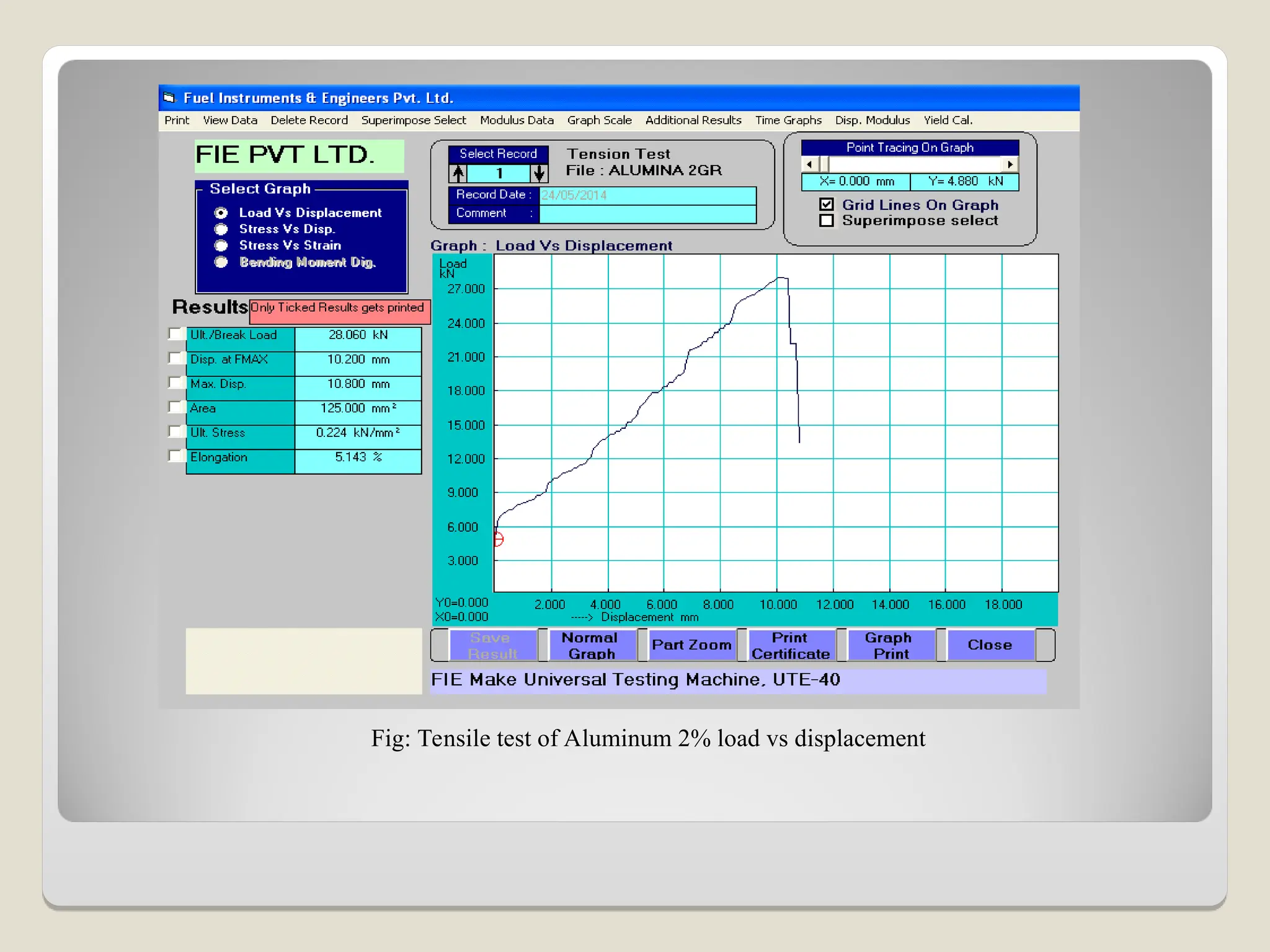Step record number up with arrow
The width and height of the screenshot is (1270, 952).
458,173
